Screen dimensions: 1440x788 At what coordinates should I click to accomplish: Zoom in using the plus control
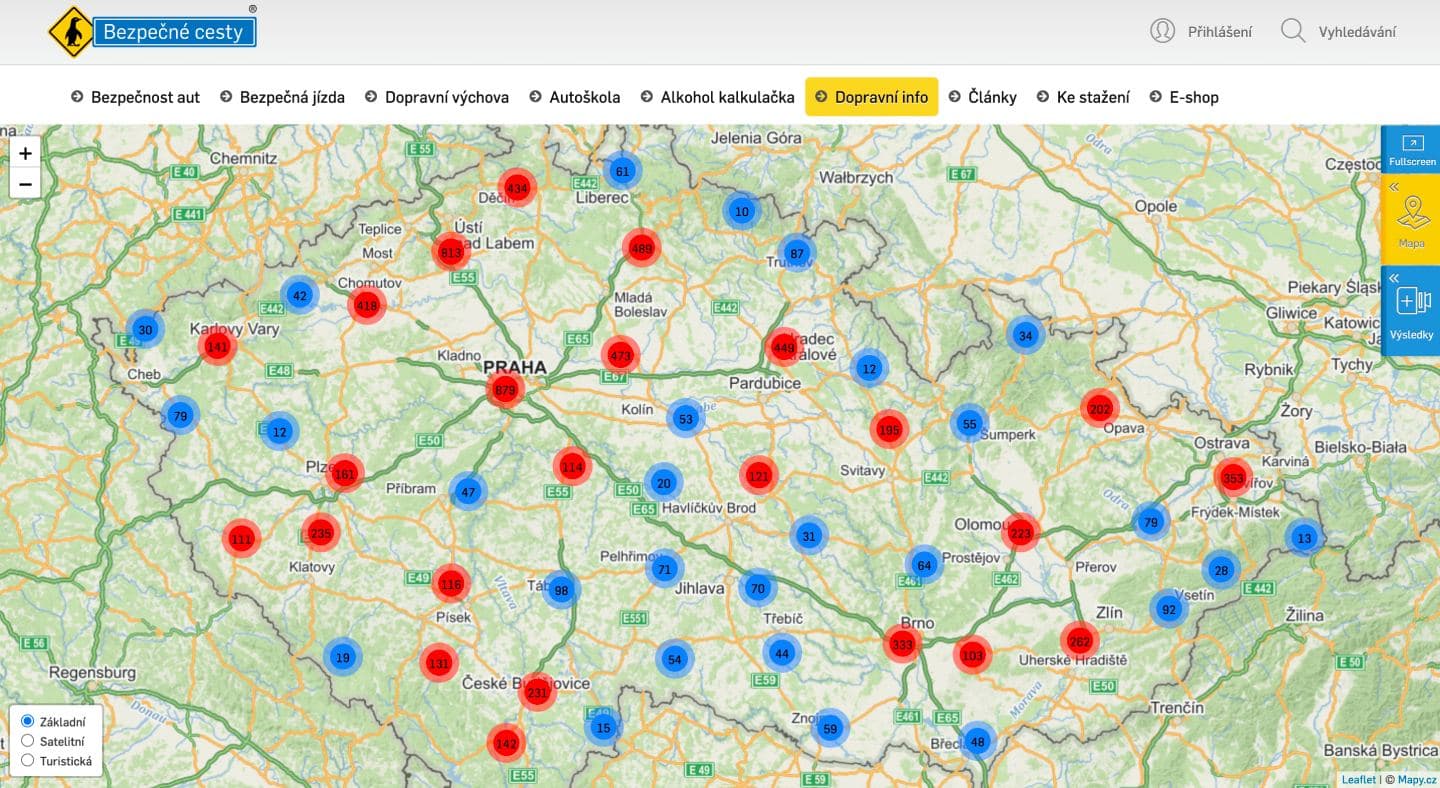click(x=25, y=153)
